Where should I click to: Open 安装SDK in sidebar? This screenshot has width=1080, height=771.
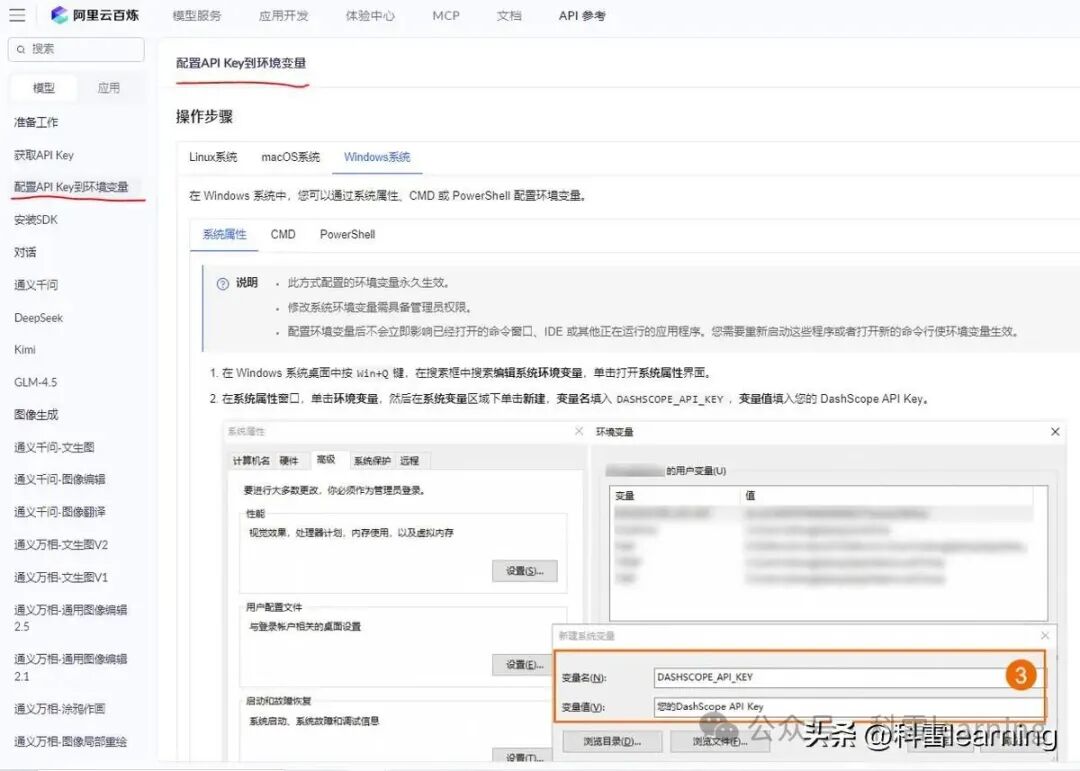pos(36,220)
